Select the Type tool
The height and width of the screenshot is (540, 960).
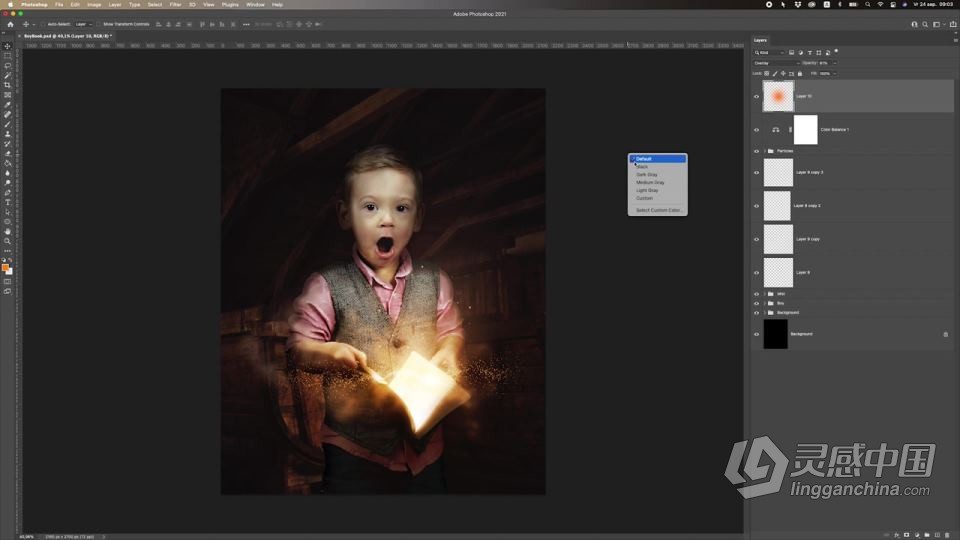click(x=7, y=203)
